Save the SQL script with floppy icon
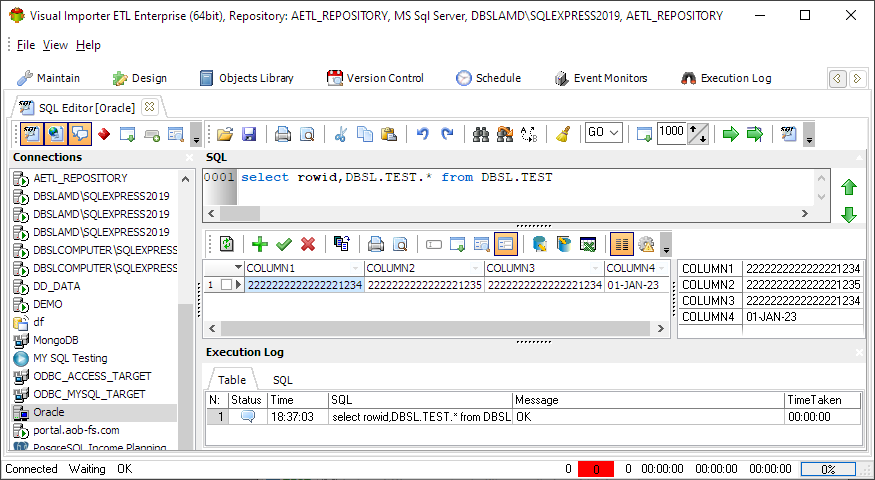The width and height of the screenshot is (875, 480). (x=249, y=134)
